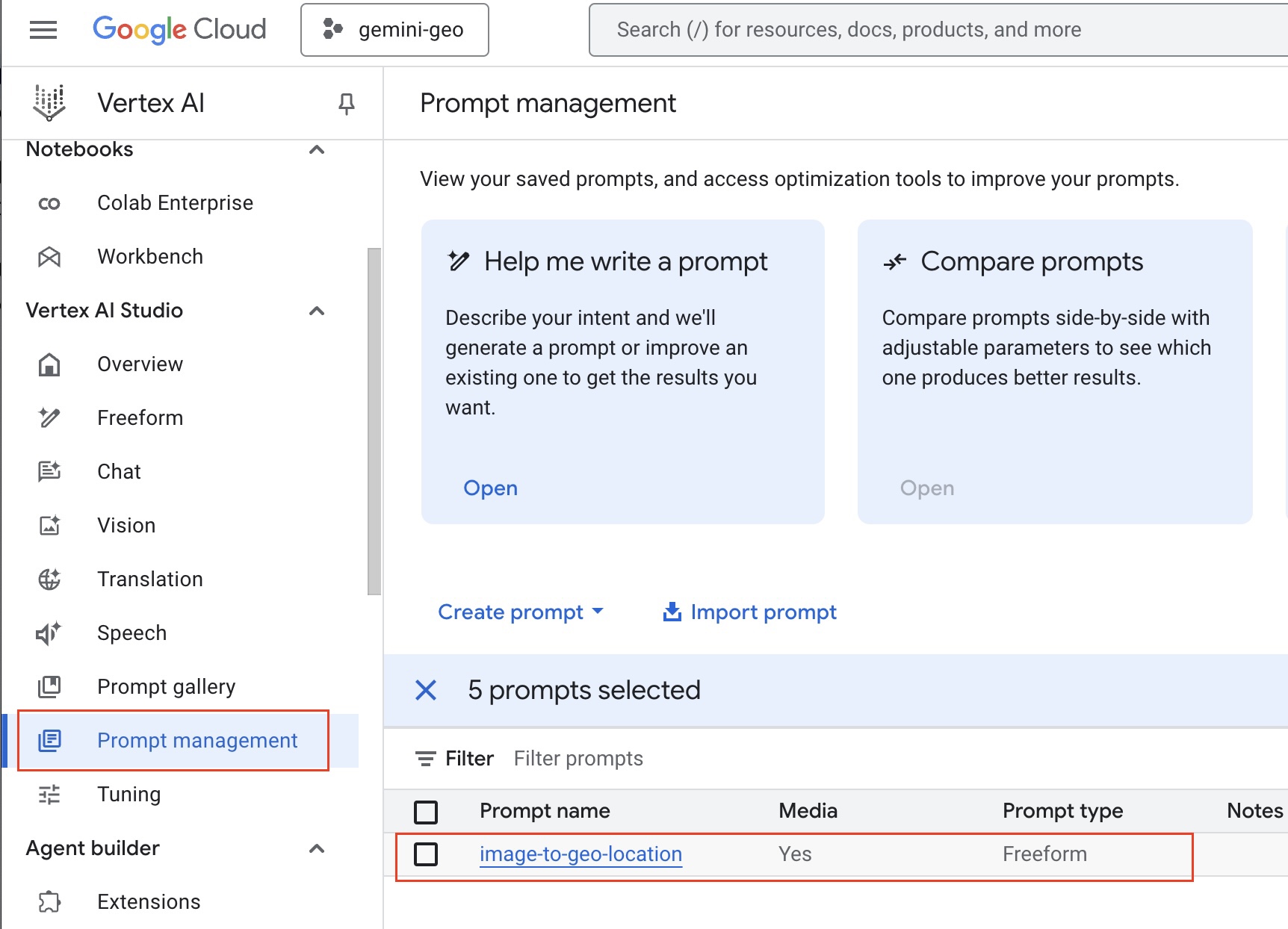Check the select-all prompts checkbox
This screenshot has width=1288, height=929.
(x=426, y=811)
